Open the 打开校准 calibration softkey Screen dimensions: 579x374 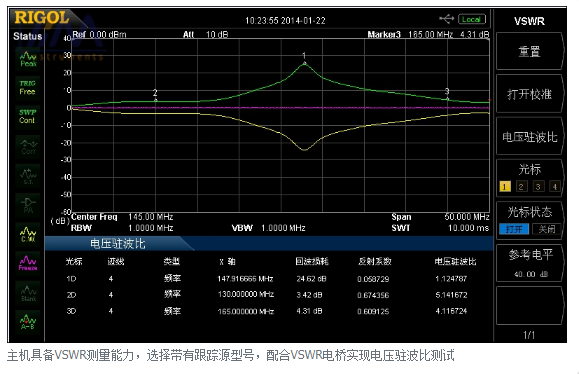pyautogui.click(x=530, y=94)
